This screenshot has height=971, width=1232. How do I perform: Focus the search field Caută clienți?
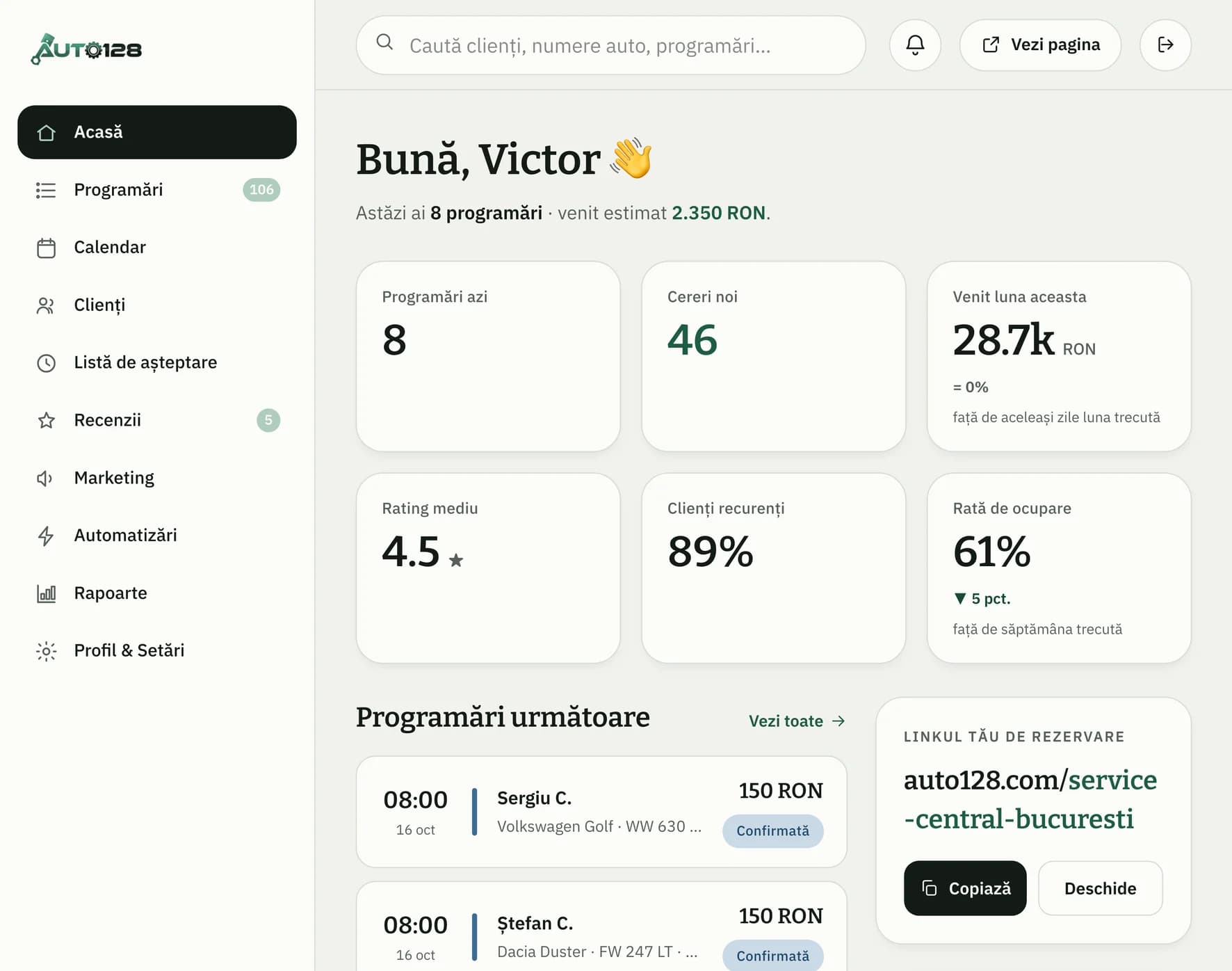click(610, 45)
